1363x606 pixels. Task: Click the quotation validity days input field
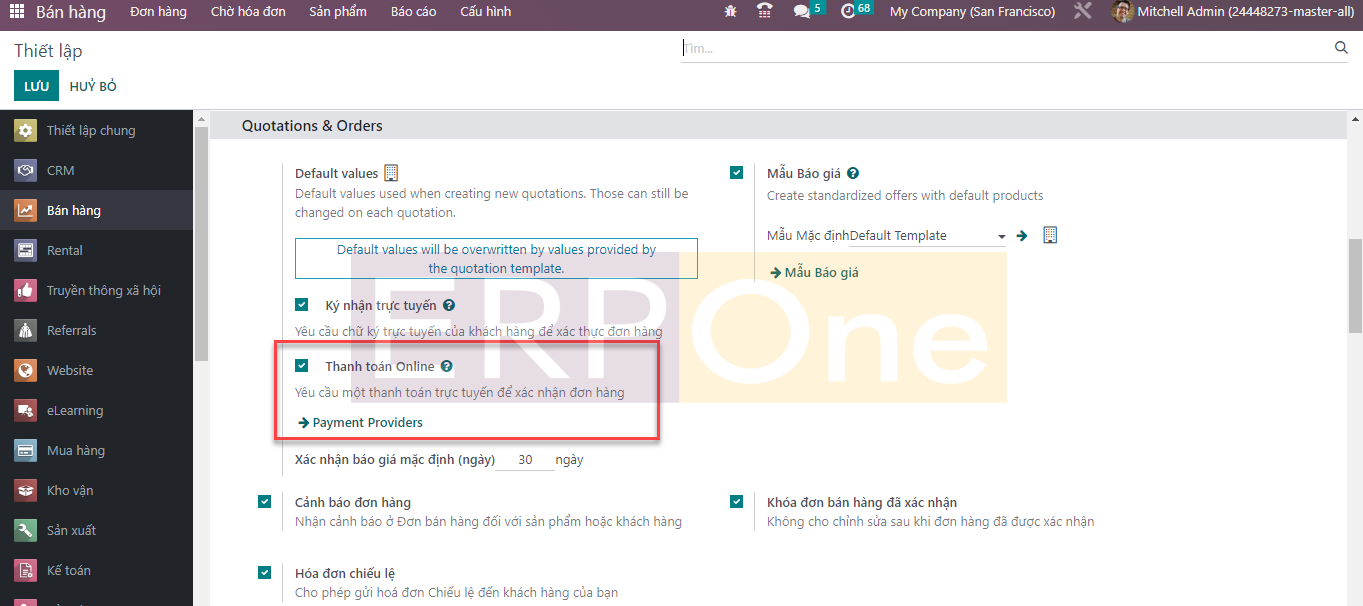[523, 460]
